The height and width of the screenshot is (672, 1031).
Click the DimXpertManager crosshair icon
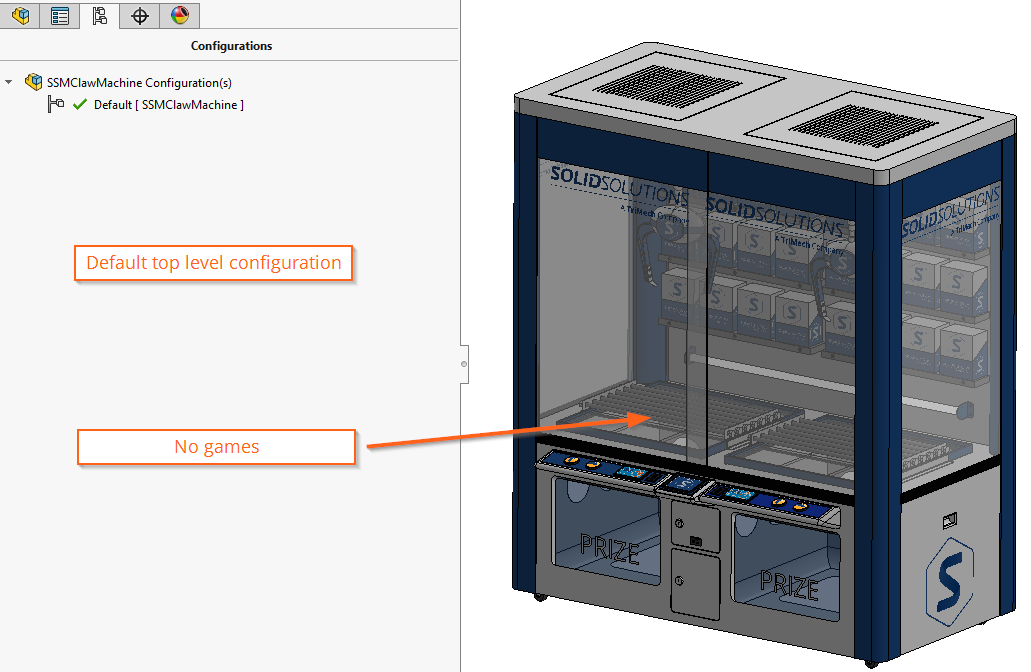(x=139, y=15)
